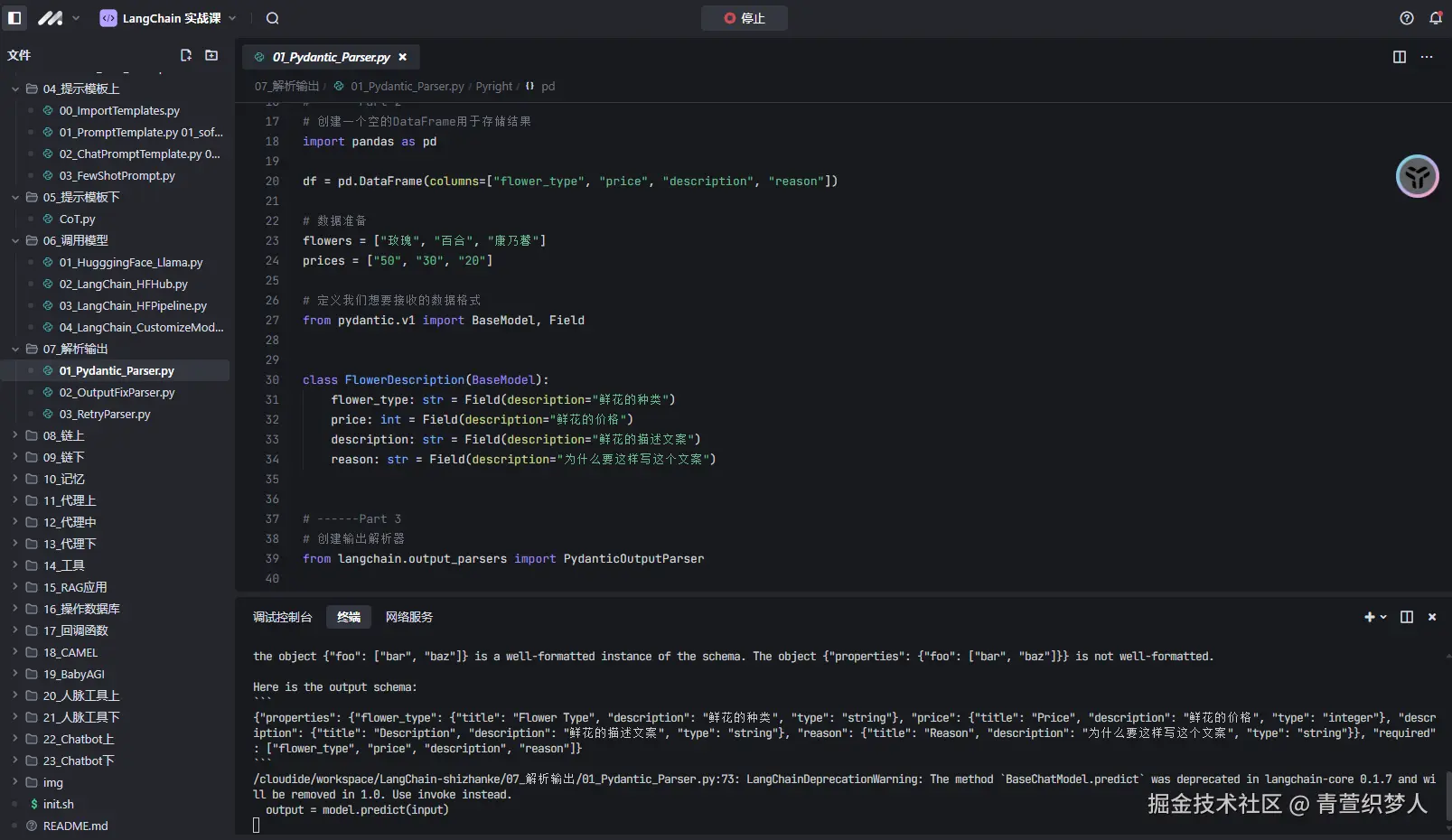Click the terminal input cursor line
The height and width of the screenshot is (840, 1452).
(x=257, y=825)
